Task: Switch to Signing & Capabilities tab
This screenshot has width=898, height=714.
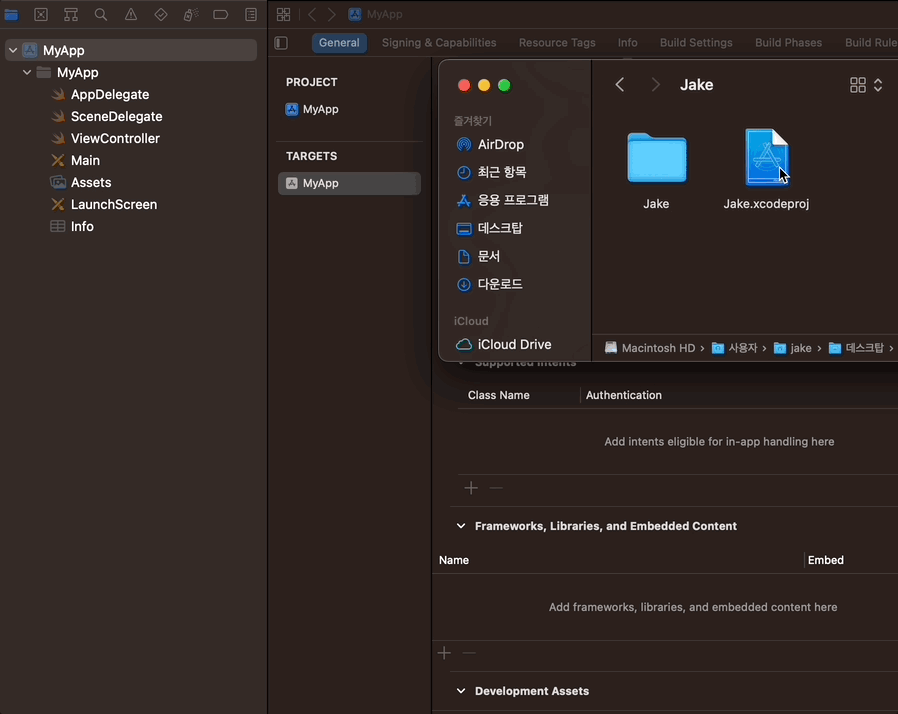Action: (x=439, y=43)
